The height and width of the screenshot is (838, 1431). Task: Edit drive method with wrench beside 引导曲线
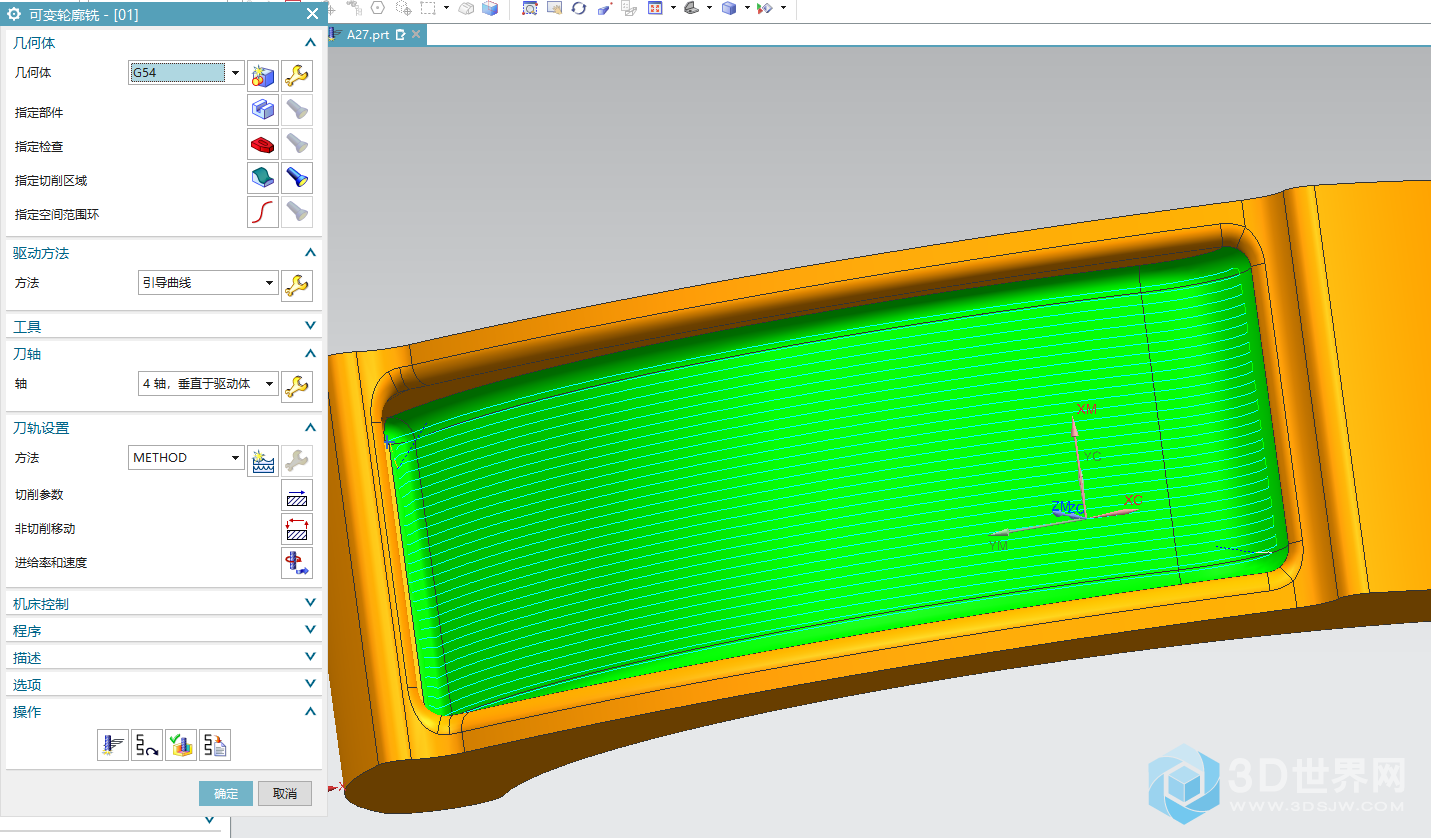tap(297, 286)
